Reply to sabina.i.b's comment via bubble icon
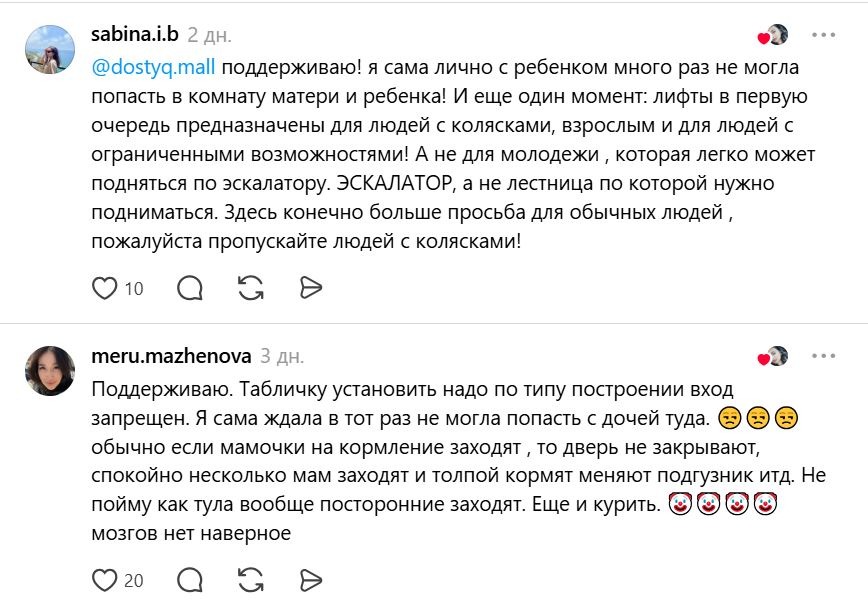The image size is (868, 614). 190,288
